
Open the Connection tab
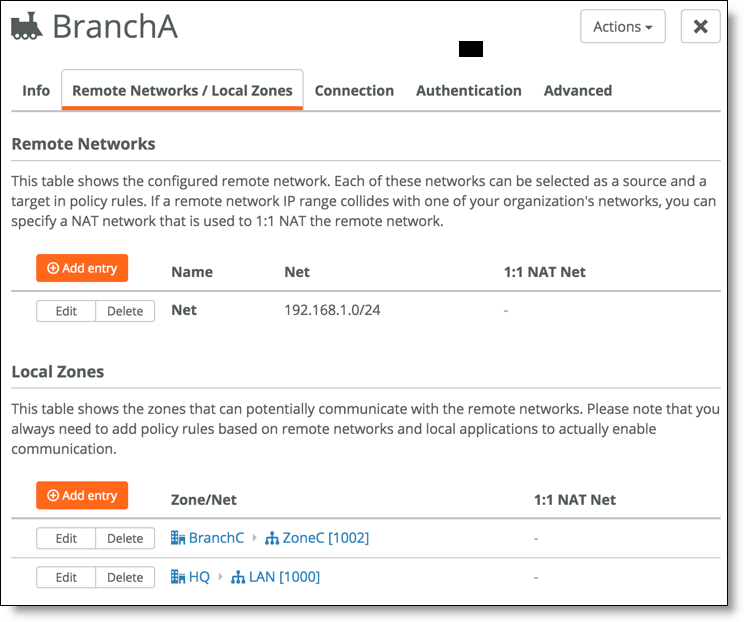pyautogui.click(x=354, y=91)
